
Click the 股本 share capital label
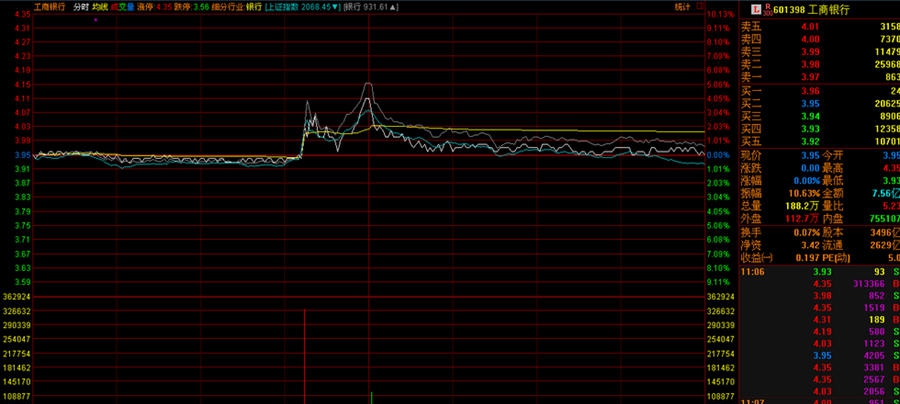[x=833, y=232]
